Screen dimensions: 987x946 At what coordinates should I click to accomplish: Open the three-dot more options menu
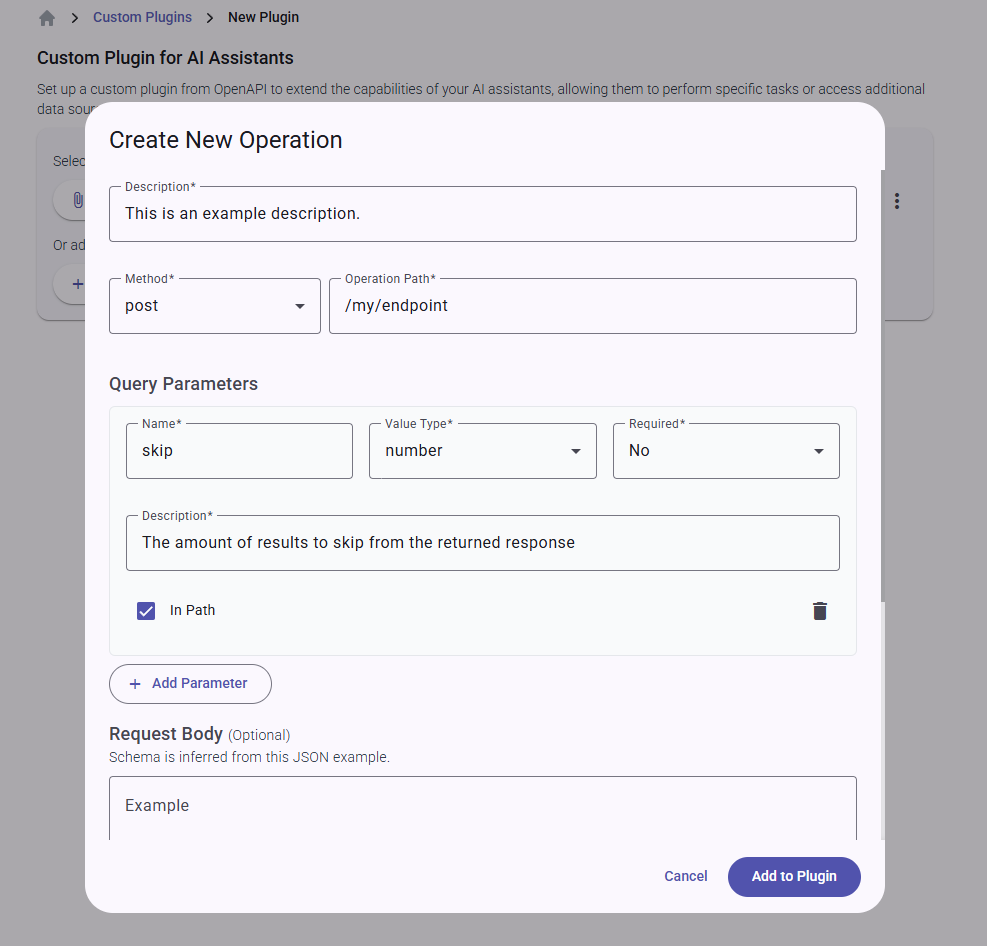pyautogui.click(x=897, y=201)
